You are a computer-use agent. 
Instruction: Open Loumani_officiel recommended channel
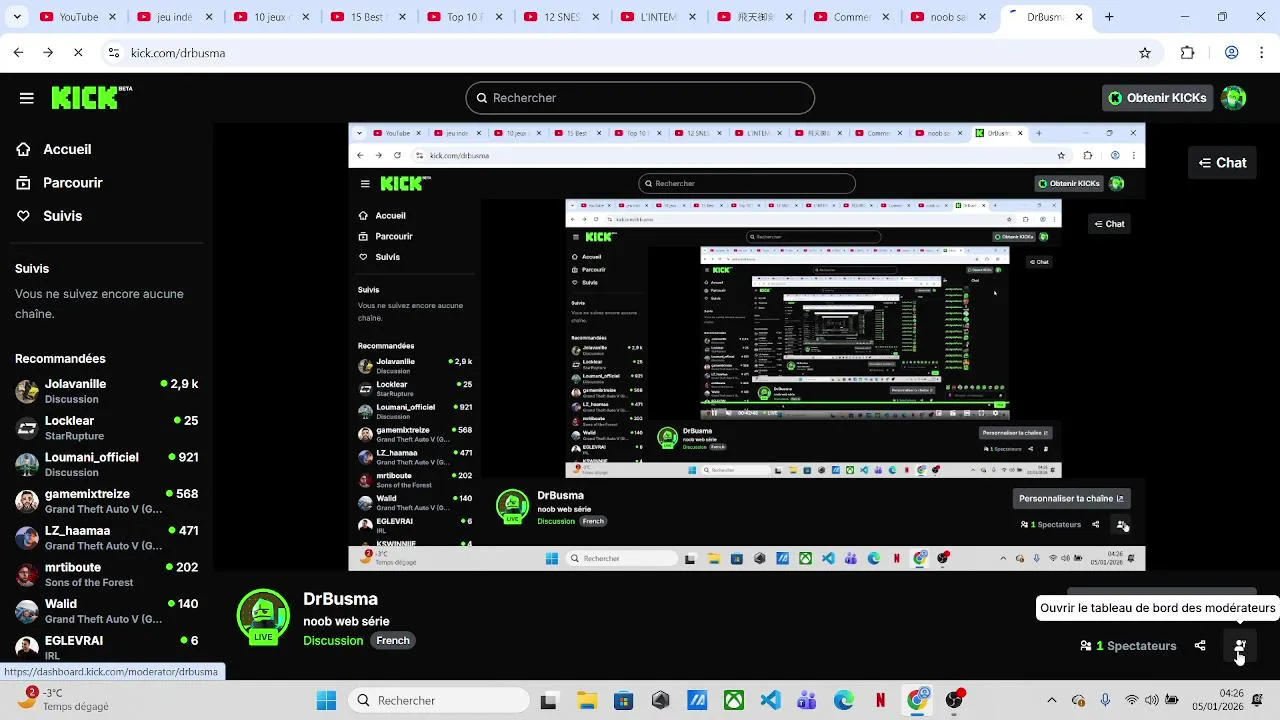107,464
